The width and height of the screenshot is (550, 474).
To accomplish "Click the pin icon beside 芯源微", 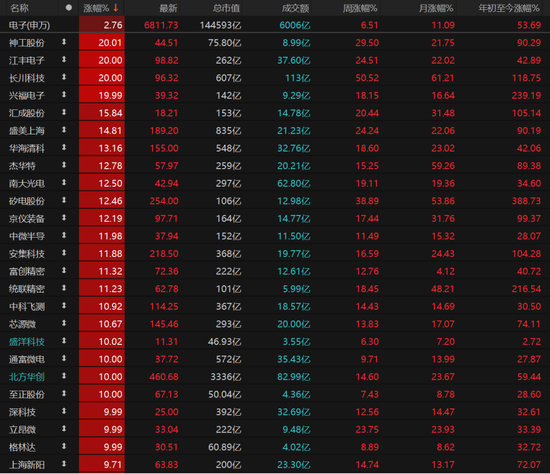I will [x=64, y=323].
